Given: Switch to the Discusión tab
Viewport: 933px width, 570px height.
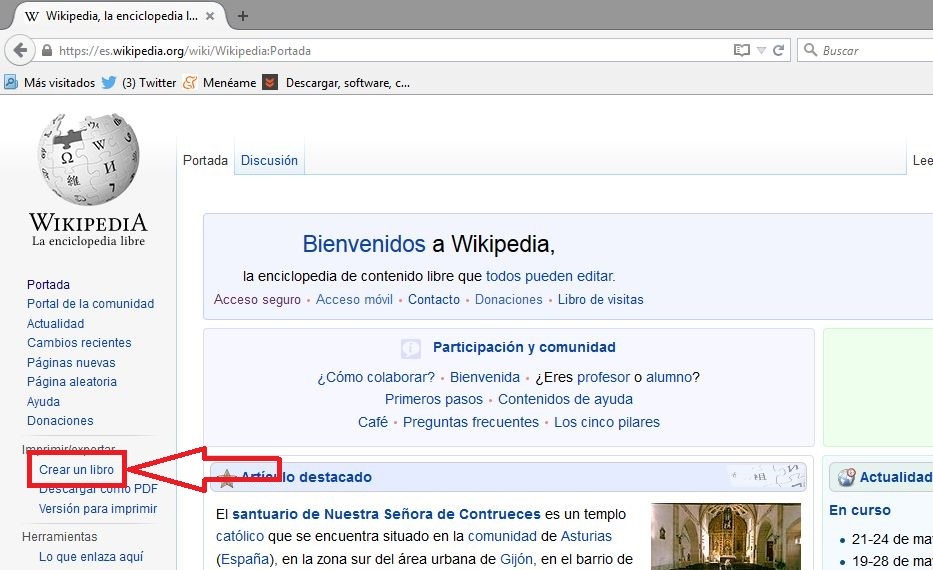Looking at the screenshot, I should coord(269,160).
